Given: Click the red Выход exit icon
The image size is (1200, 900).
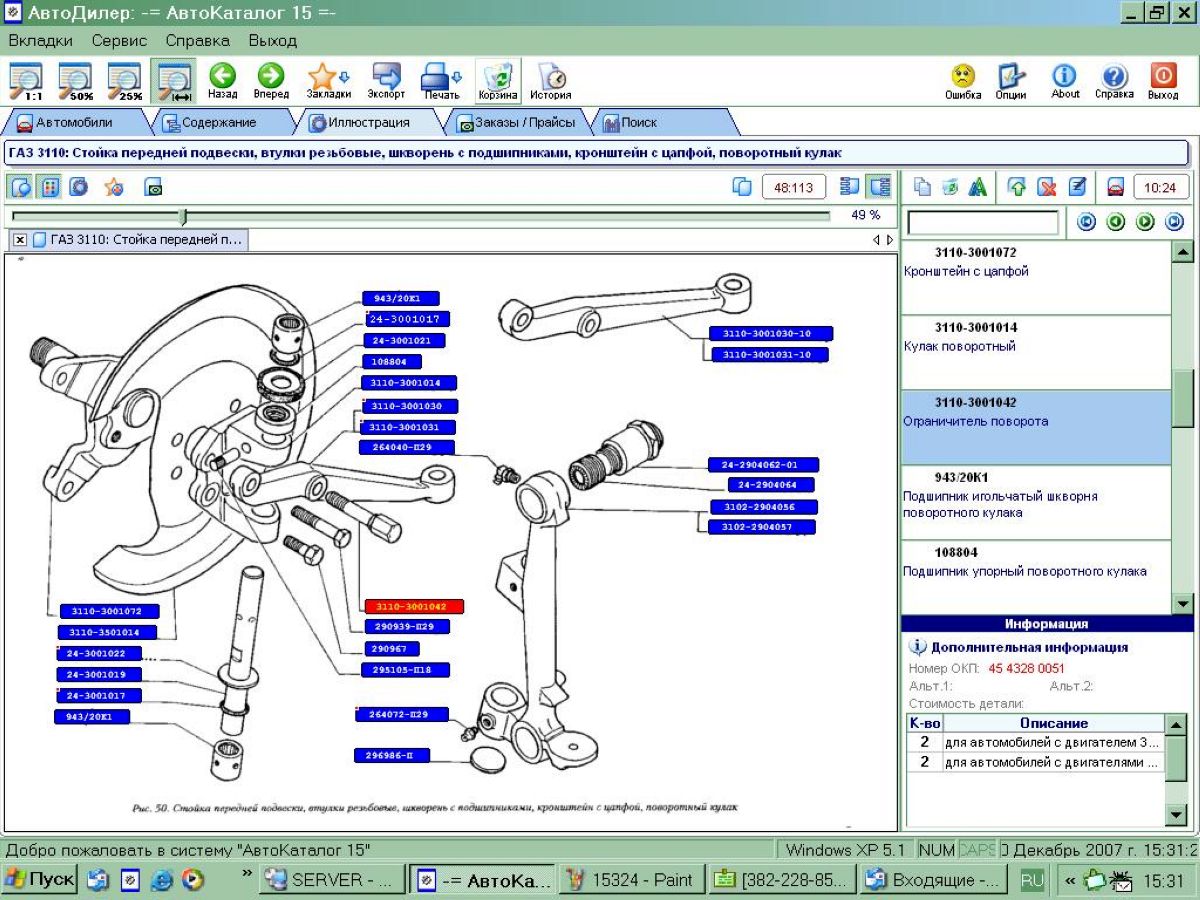Looking at the screenshot, I should (1163, 81).
